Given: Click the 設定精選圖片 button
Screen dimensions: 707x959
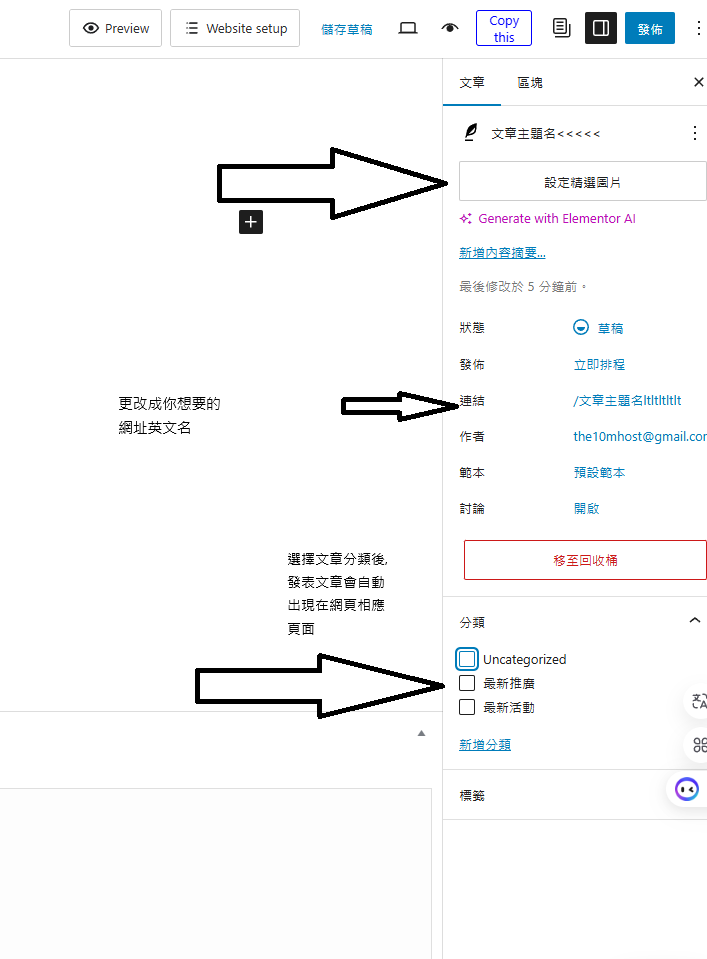Looking at the screenshot, I should (x=582, y=182).
